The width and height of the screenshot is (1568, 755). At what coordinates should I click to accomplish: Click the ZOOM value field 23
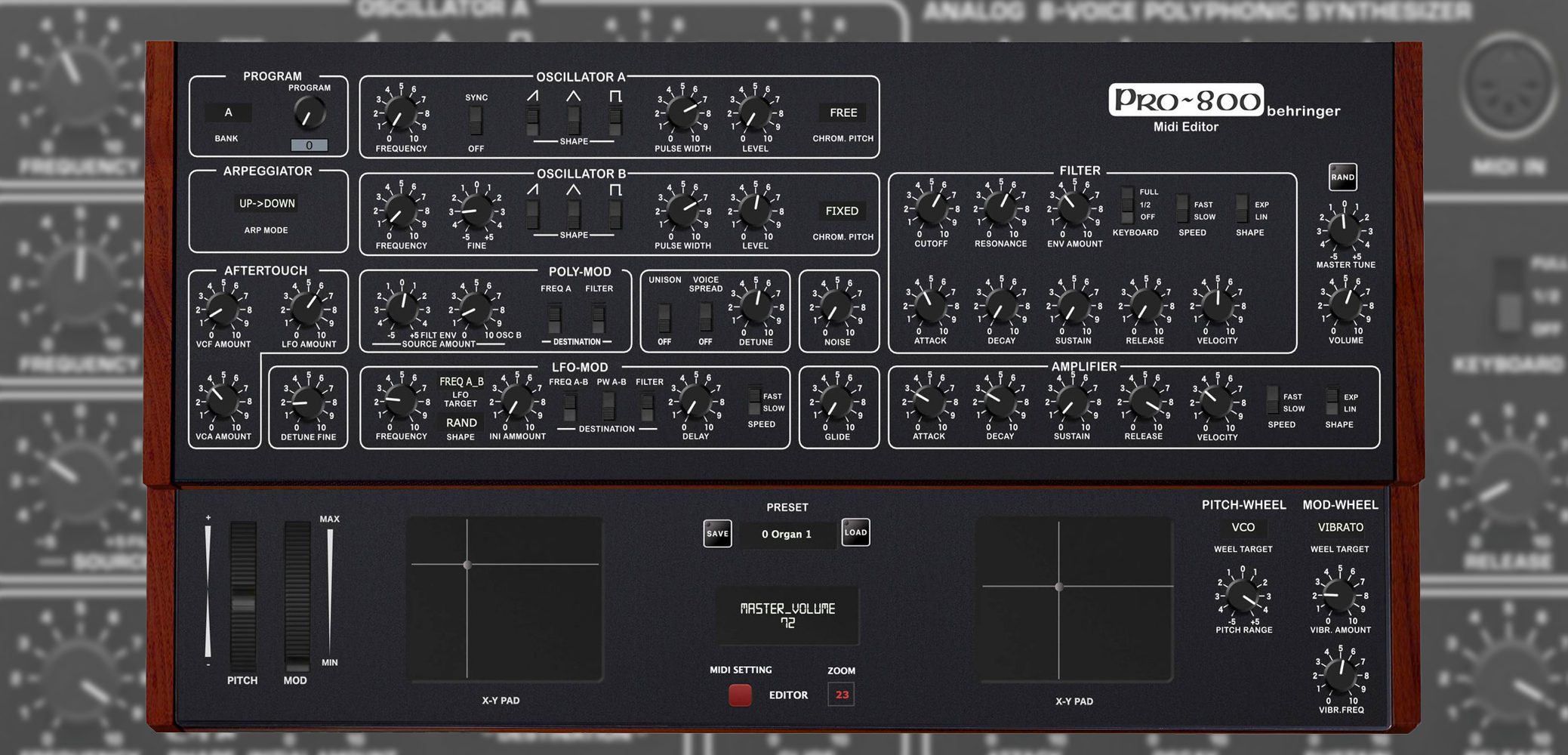(x=842, y=695)
